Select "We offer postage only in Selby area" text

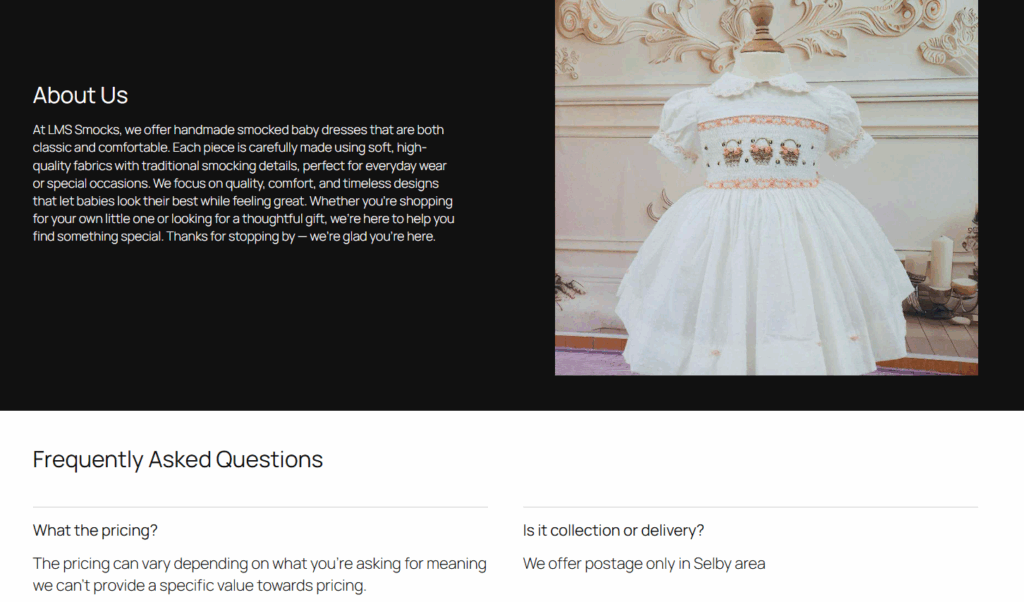[644, 563]
